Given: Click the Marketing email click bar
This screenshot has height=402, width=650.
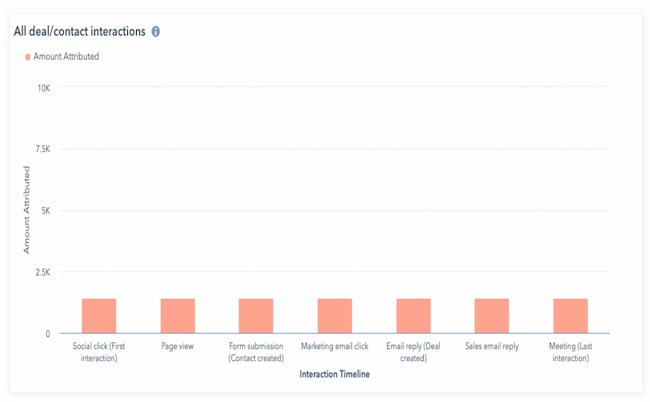Looking at the screenshot, I should pos(335,315).
